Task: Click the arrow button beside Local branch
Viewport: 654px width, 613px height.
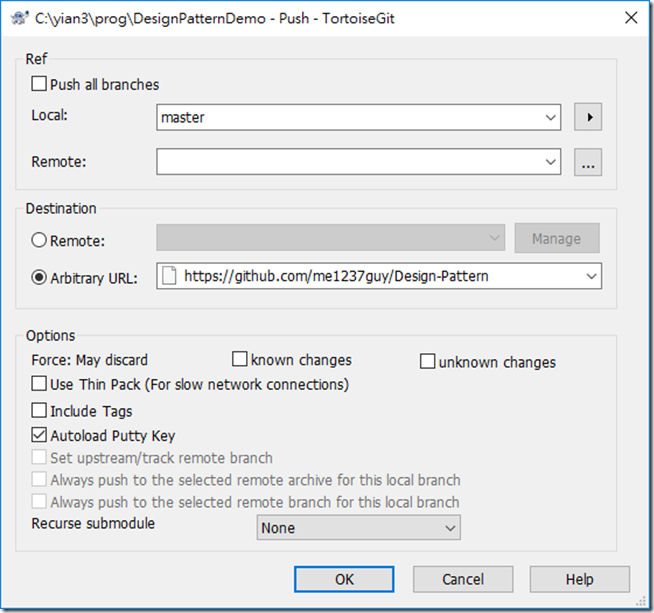Action: (x=588, y=117)
